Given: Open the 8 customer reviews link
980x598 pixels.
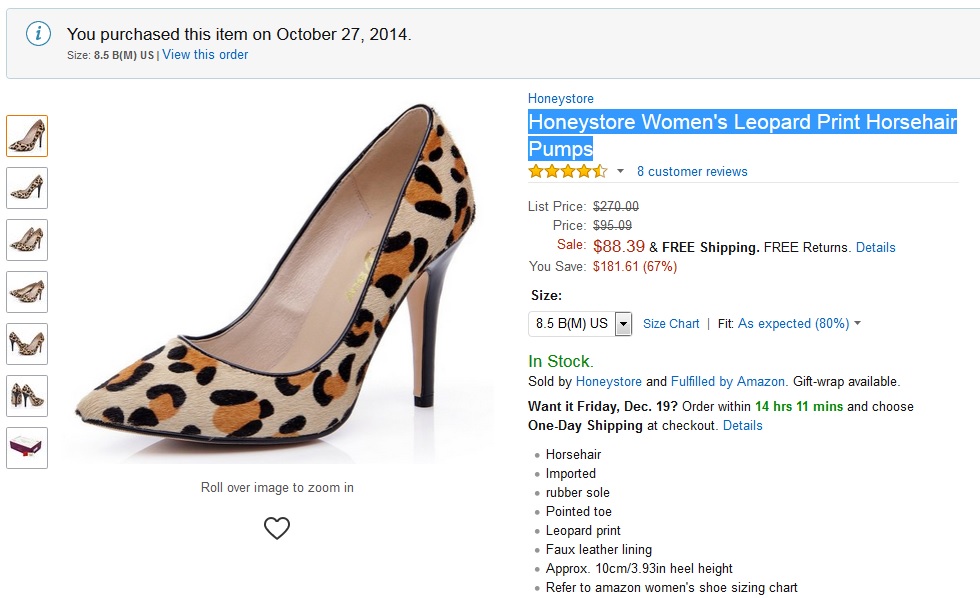Looking at the screenshot, I should click(x=692, y=172).
